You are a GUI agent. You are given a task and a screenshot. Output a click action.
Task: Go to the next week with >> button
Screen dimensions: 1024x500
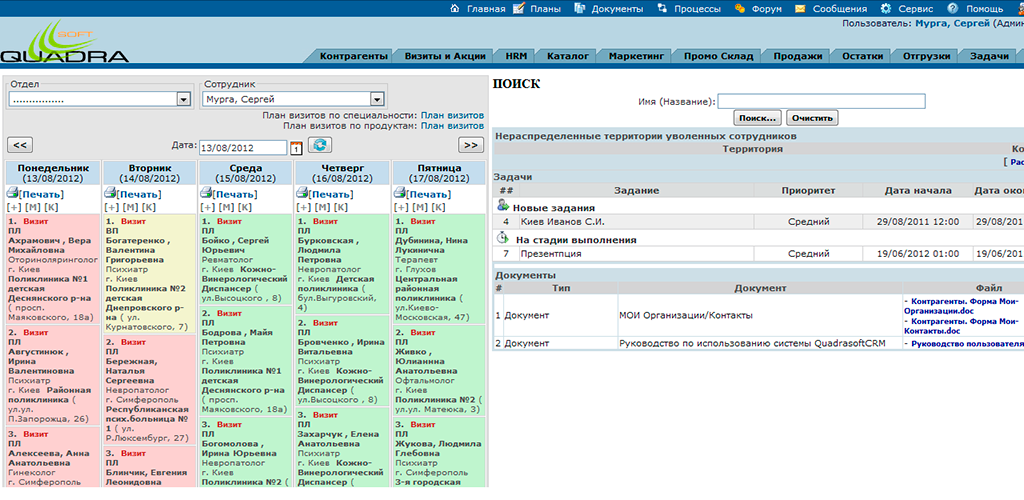pyautogui.click(x=471, y=145)
